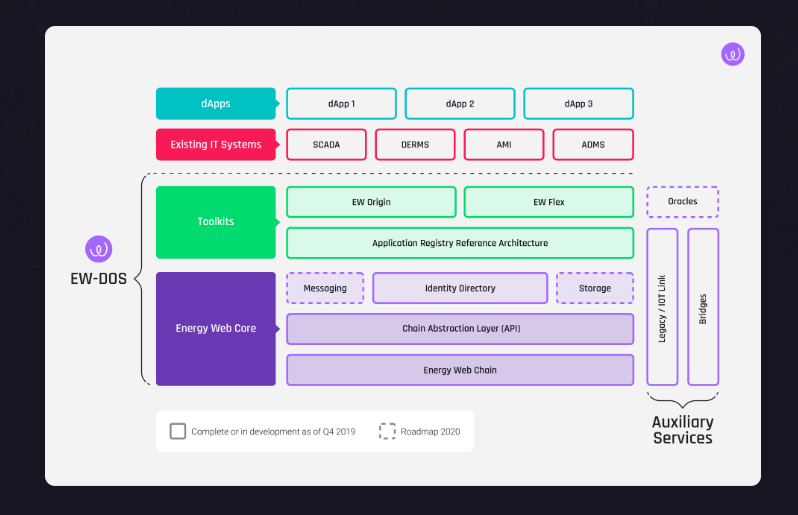Open the EW Origin toolkit box
The image size is (798, 515).
click(x=372, y=202)
